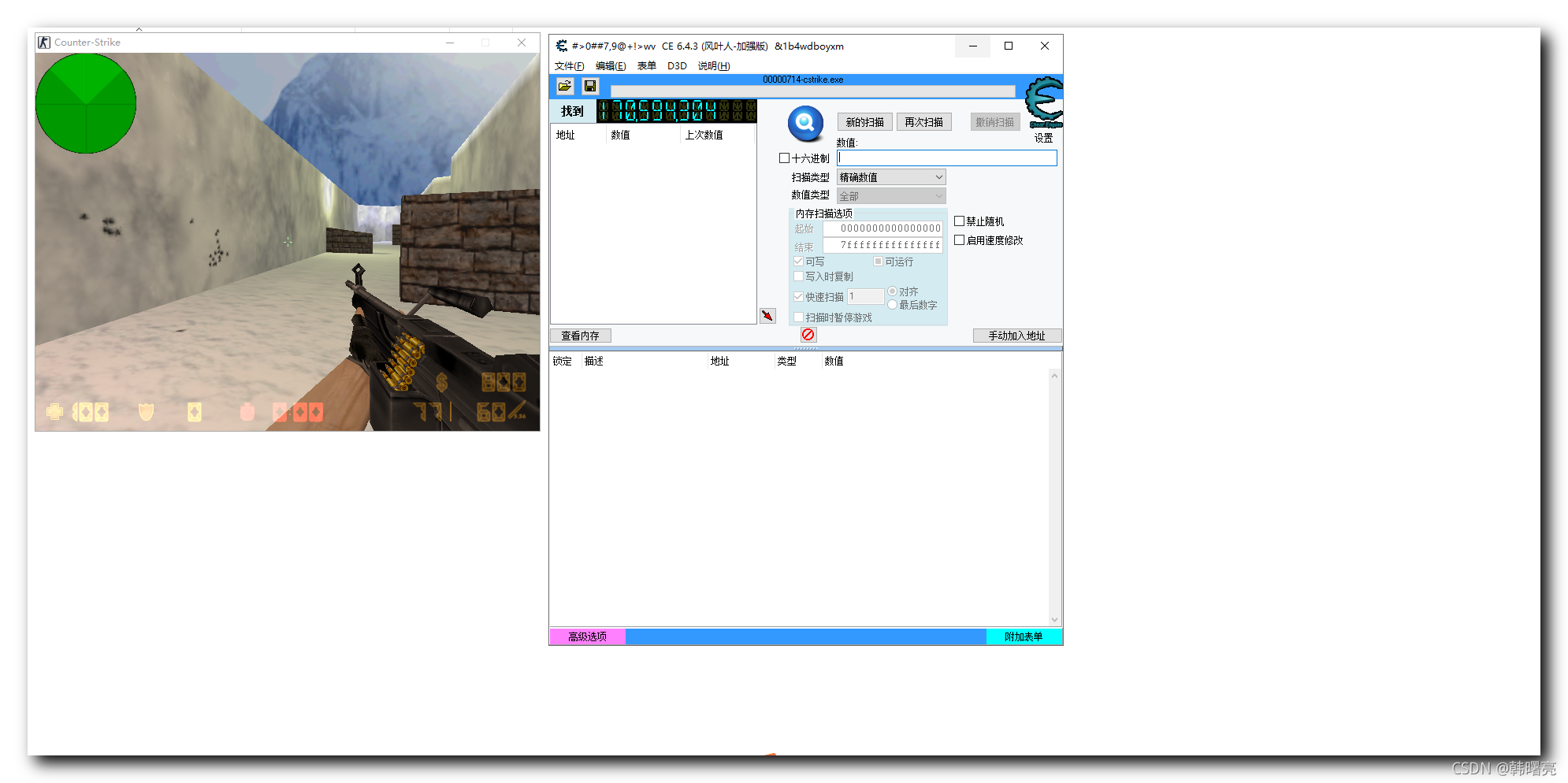The height and width of the screenshot is (783, 1568).
Task: Click address table scrollbar down arrow
Action: click(1055, 620)
